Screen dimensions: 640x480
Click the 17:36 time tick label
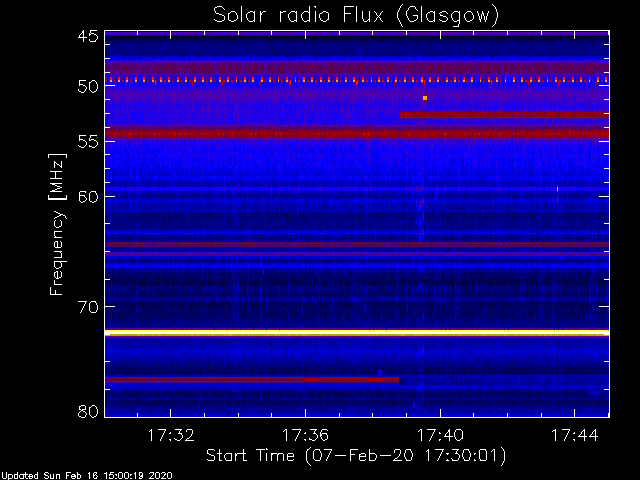305,435
